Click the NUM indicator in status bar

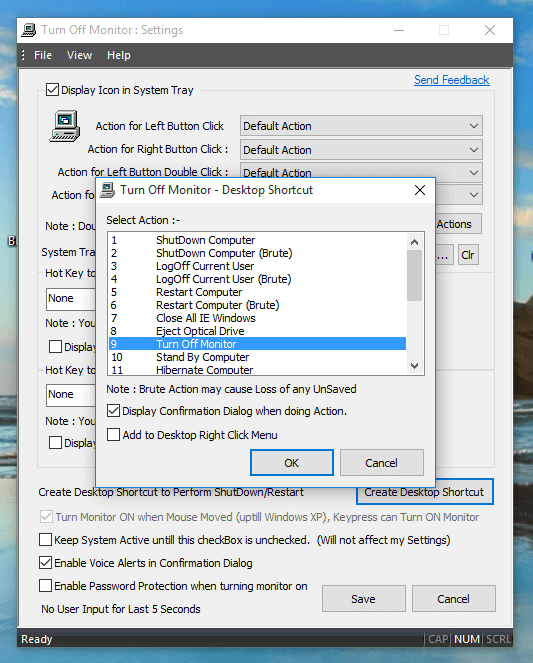pyautogui.click(x=467, y=639)
